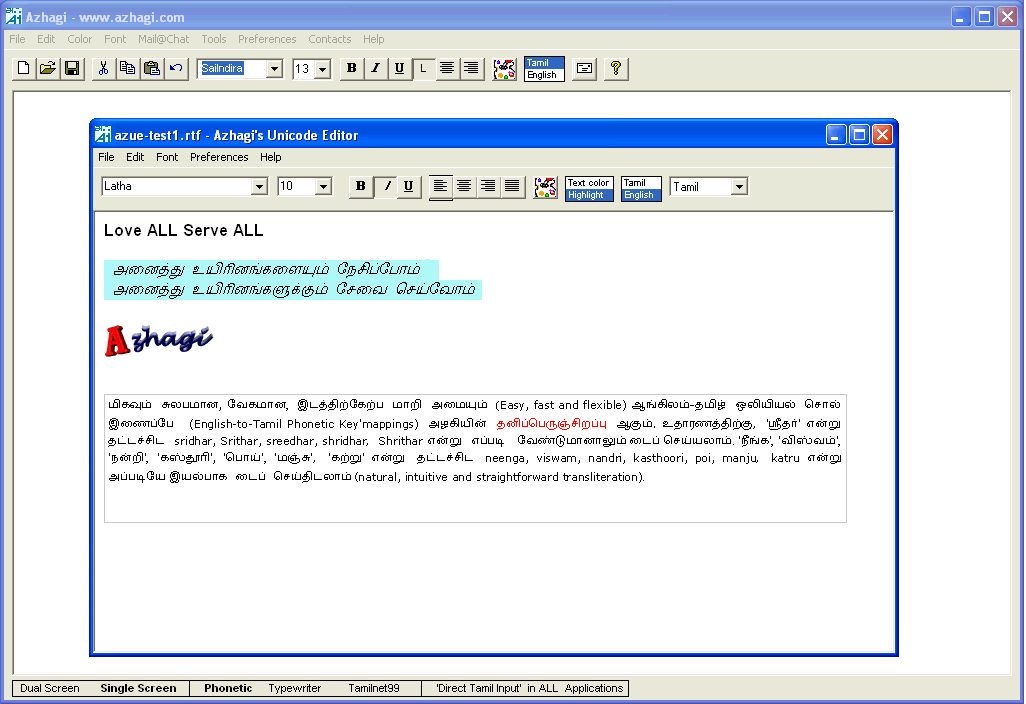
Task: Left-align text using main toolbar L button
Action: pos(423,68)
